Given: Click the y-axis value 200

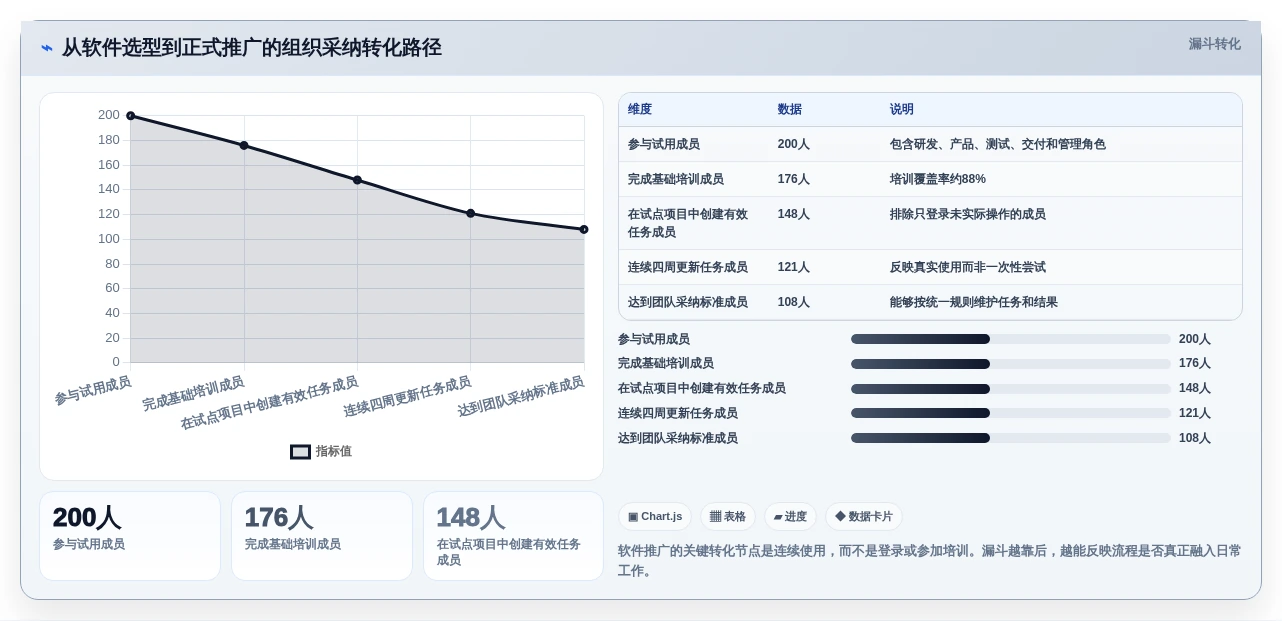Looking at the screenshot, I should click(109, 115).
